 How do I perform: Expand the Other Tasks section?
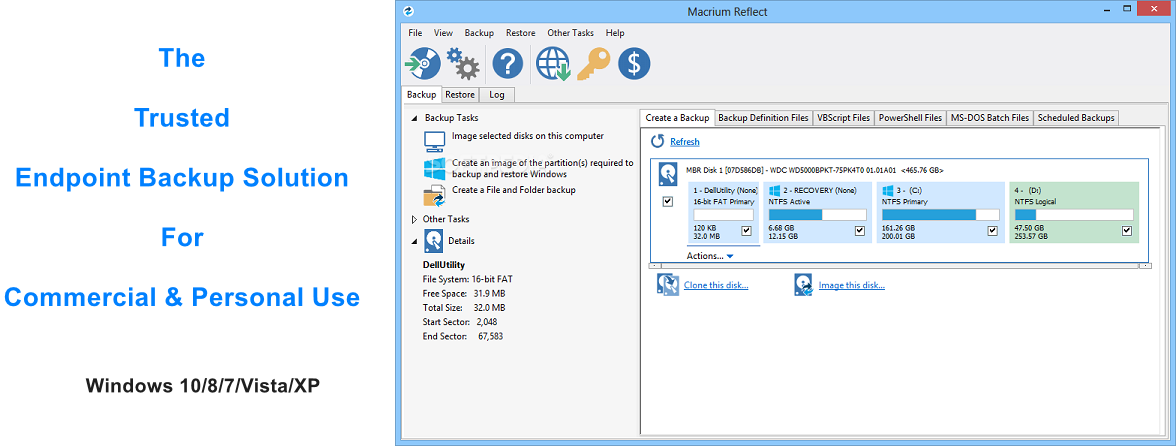pyautogui.click(x=413, y=220)
